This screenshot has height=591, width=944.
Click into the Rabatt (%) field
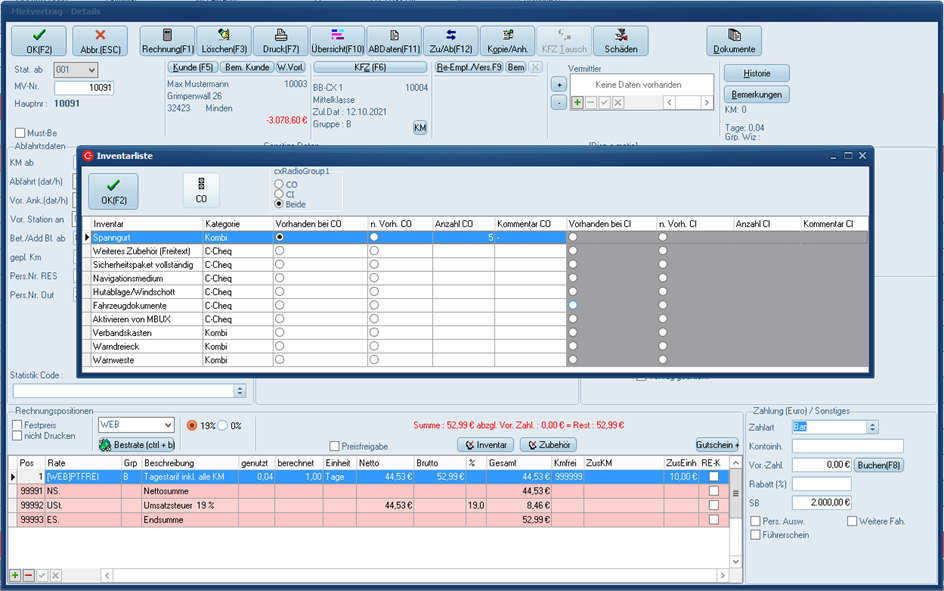[821, 484]
